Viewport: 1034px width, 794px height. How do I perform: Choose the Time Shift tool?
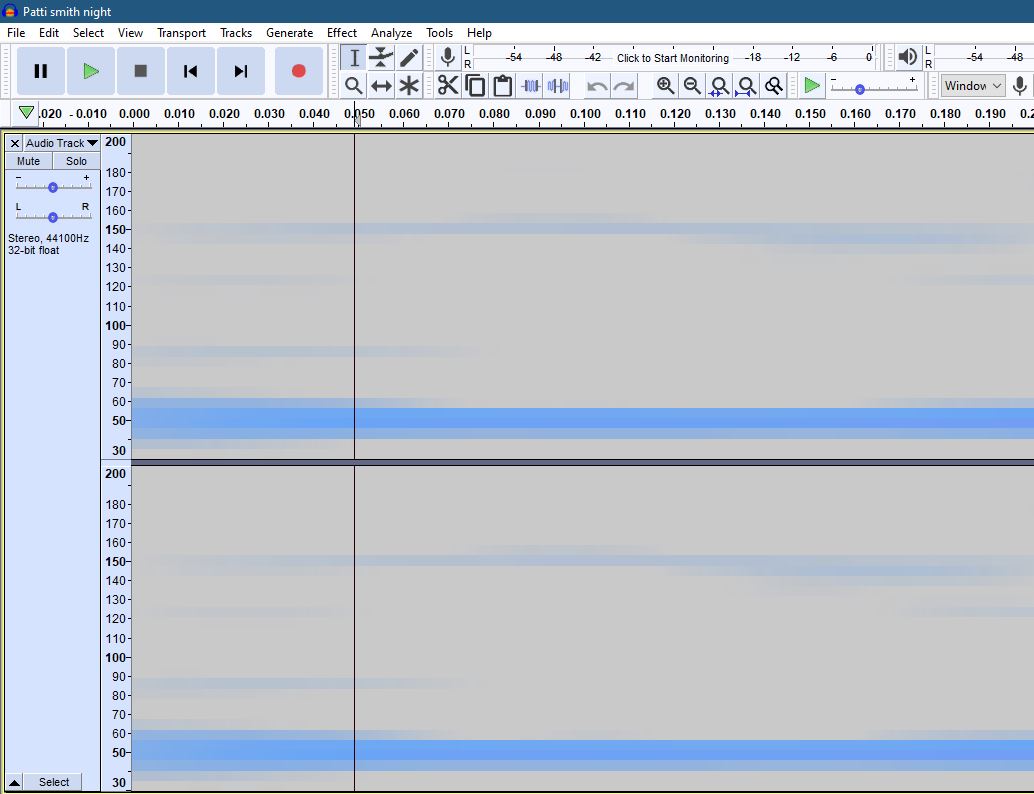pyautogui.click(x=381, y=86)
